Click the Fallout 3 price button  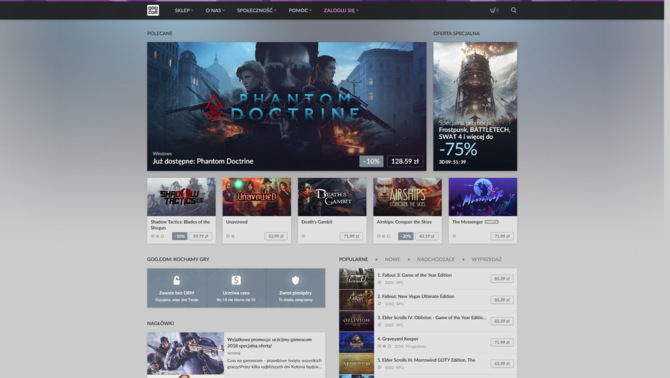click(x=502, y=278)
